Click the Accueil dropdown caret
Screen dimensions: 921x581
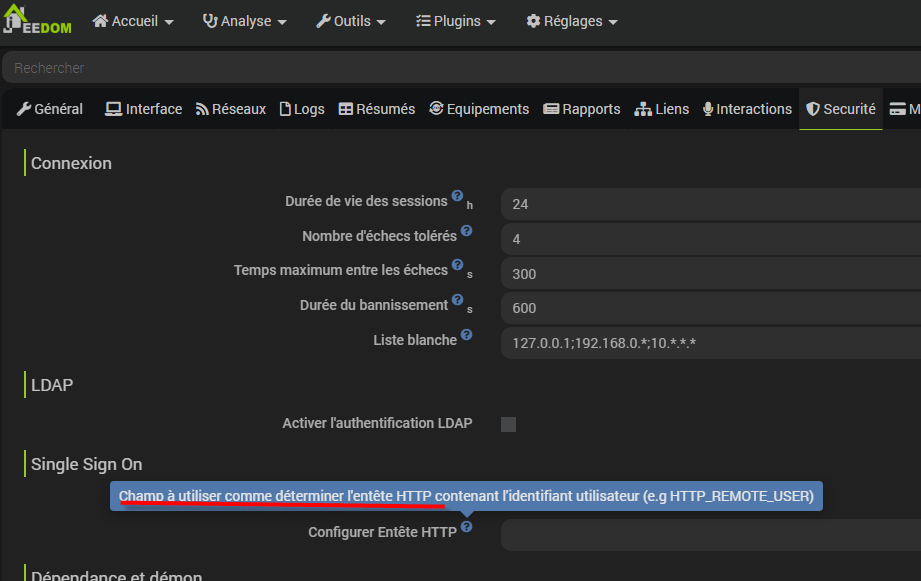coord(169,22)
